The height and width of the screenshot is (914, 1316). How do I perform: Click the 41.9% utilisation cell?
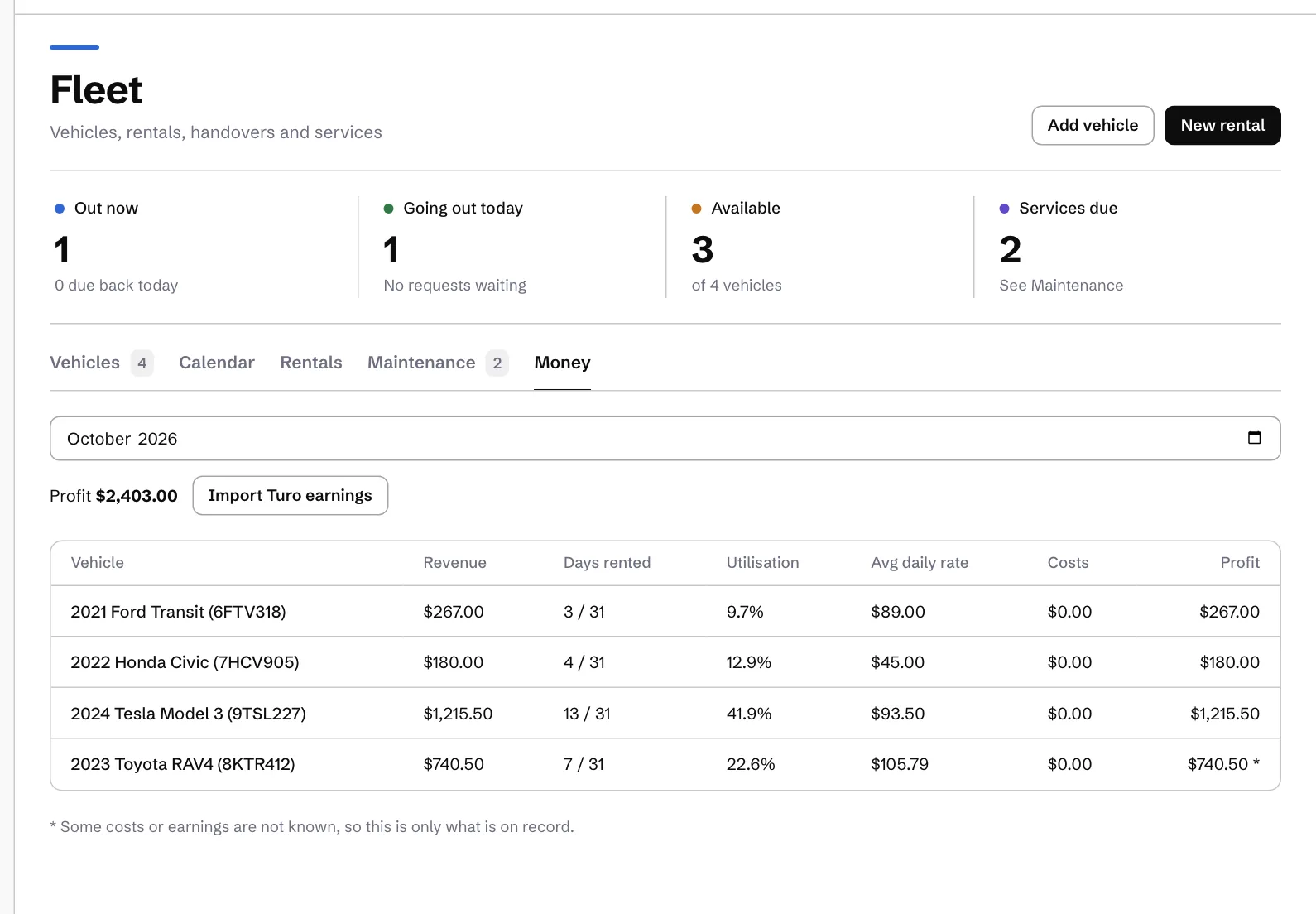[749, 714]
